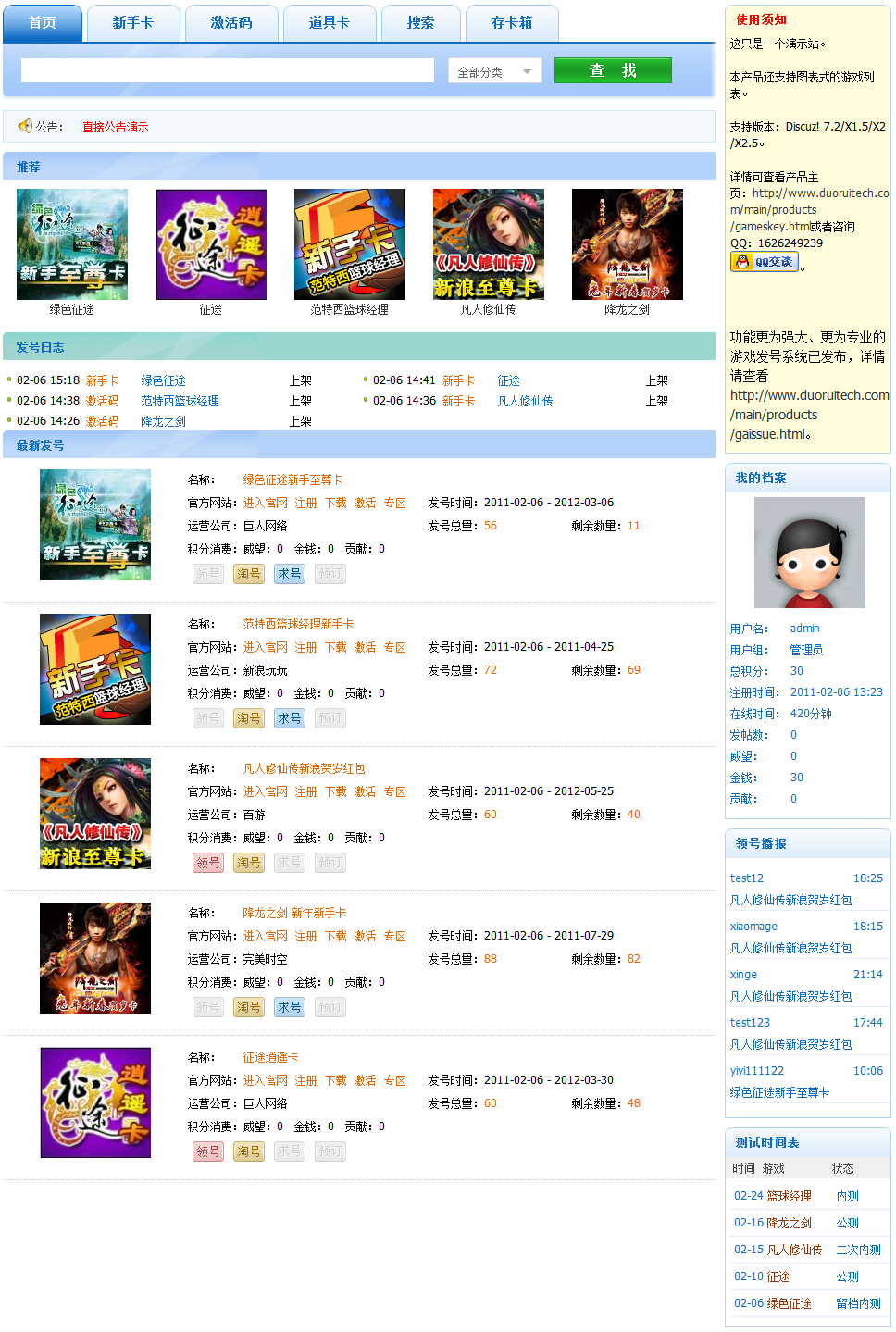Click the announcement speaker icon
The image size is (896, 1332).
pyautogui.click(x=25, y=126)
